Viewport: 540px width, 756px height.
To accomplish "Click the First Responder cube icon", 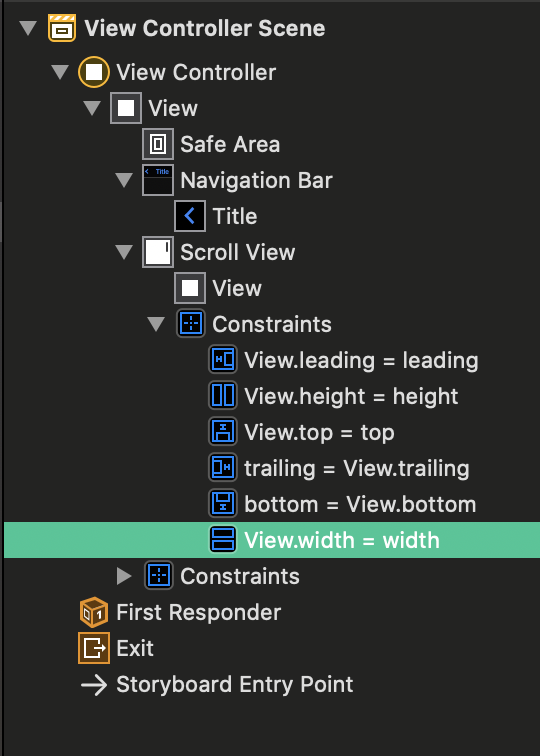I will 94,612.
